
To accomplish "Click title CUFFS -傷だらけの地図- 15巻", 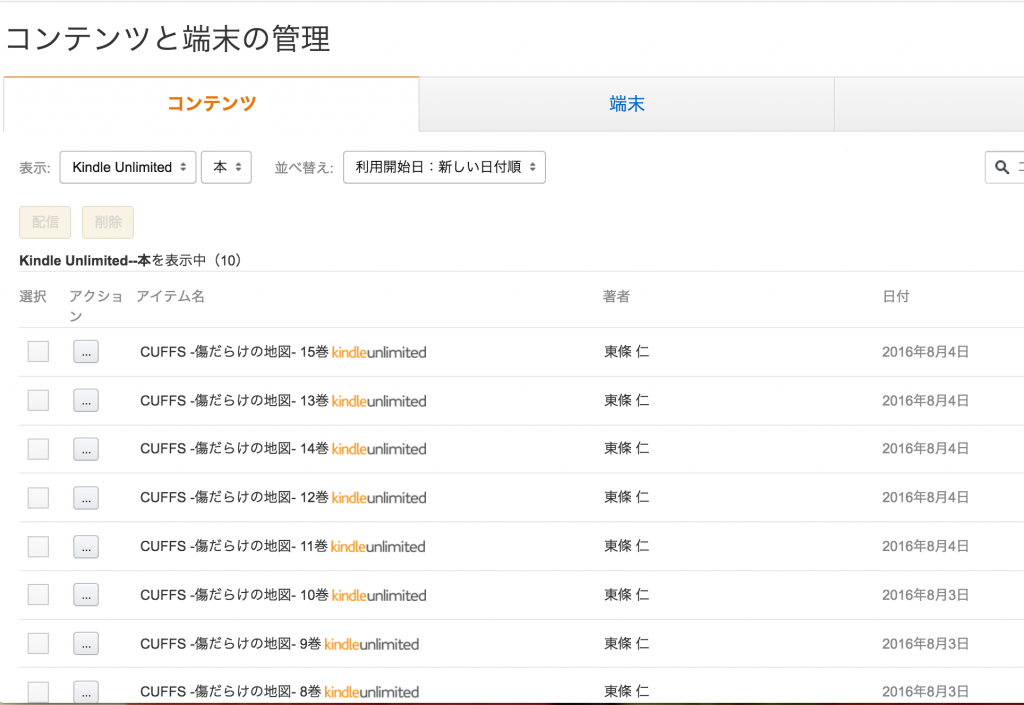I will coord(234,352).
